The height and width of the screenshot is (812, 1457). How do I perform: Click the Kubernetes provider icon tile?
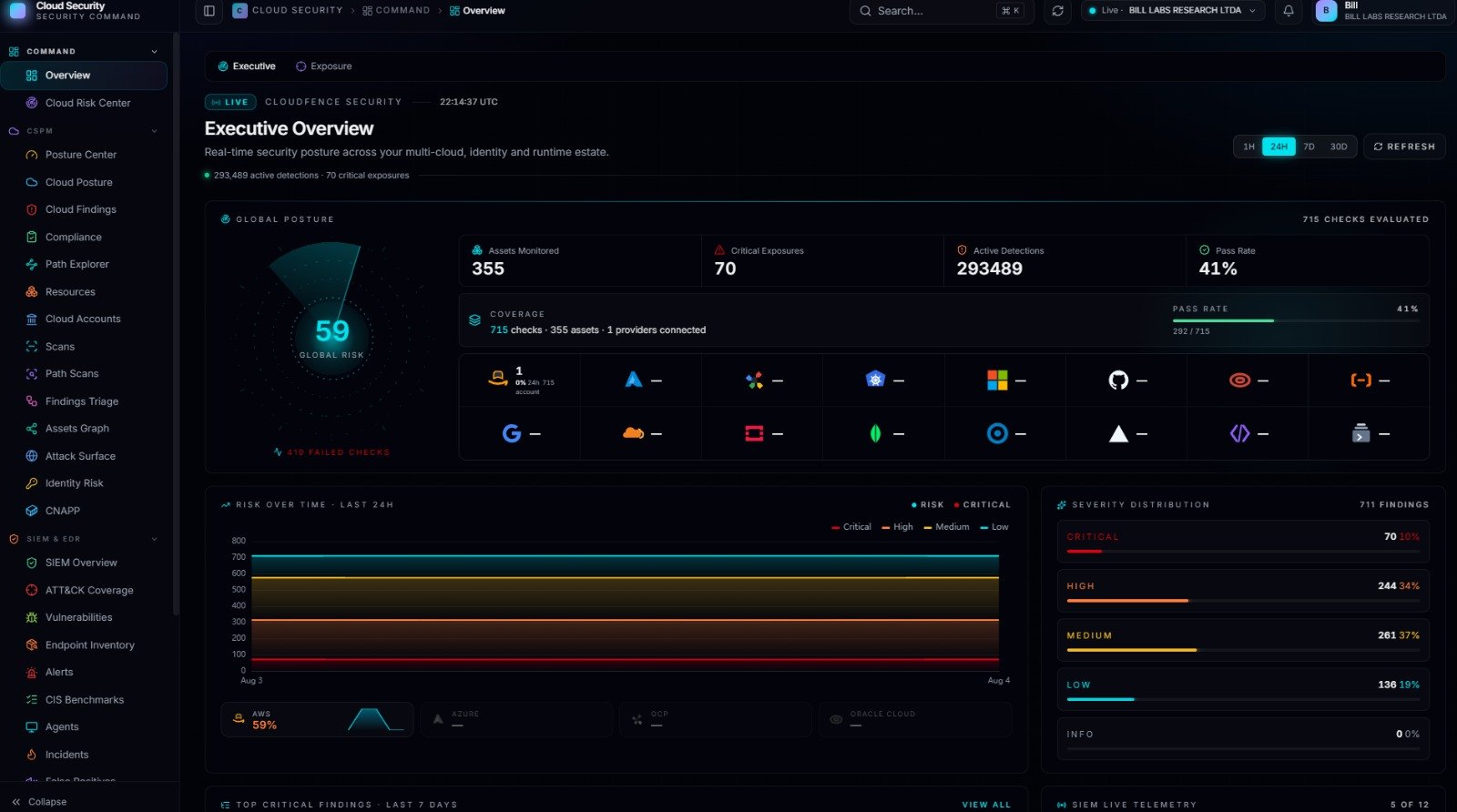pyautogui.click(x=875, y=380)
